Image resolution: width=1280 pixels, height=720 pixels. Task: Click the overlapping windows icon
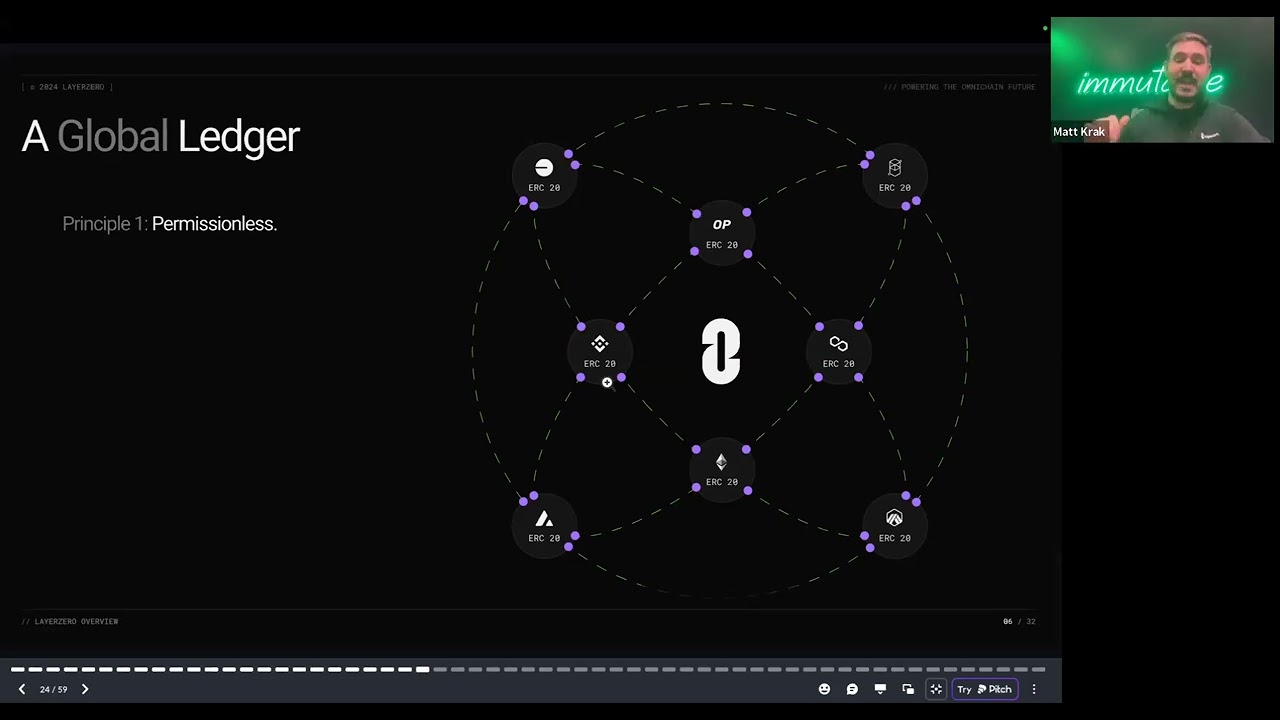click(x=908, y=689)
